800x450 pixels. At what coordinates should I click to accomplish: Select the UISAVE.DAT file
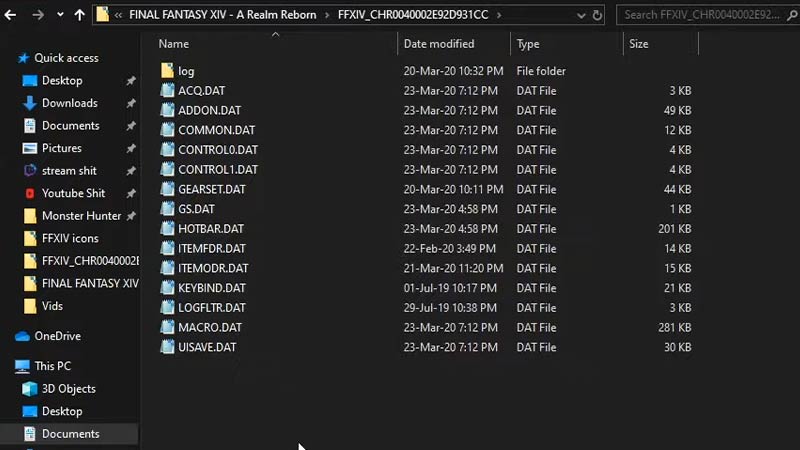pyautogui.click(x=207, y=347)
